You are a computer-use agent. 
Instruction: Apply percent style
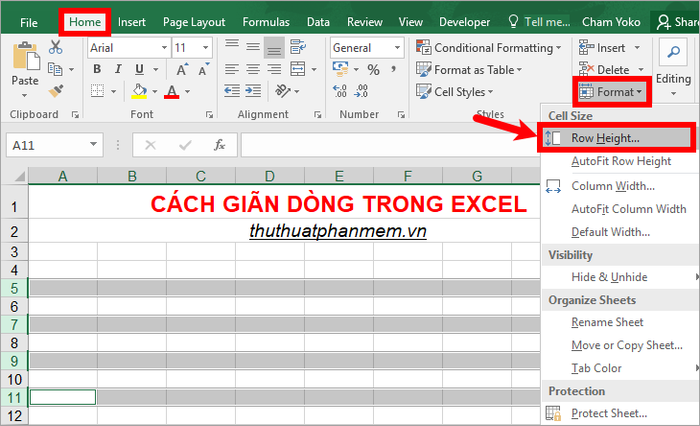pos(373,70)
